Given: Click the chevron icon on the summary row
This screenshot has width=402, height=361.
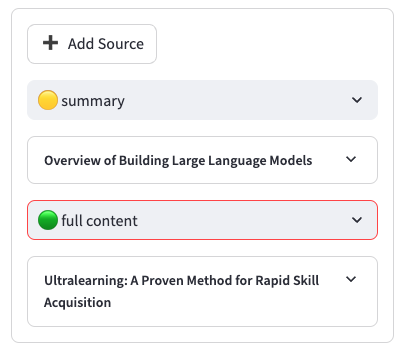Looking at the screenshot, I should pyautogui.click(x=357, y=100).
